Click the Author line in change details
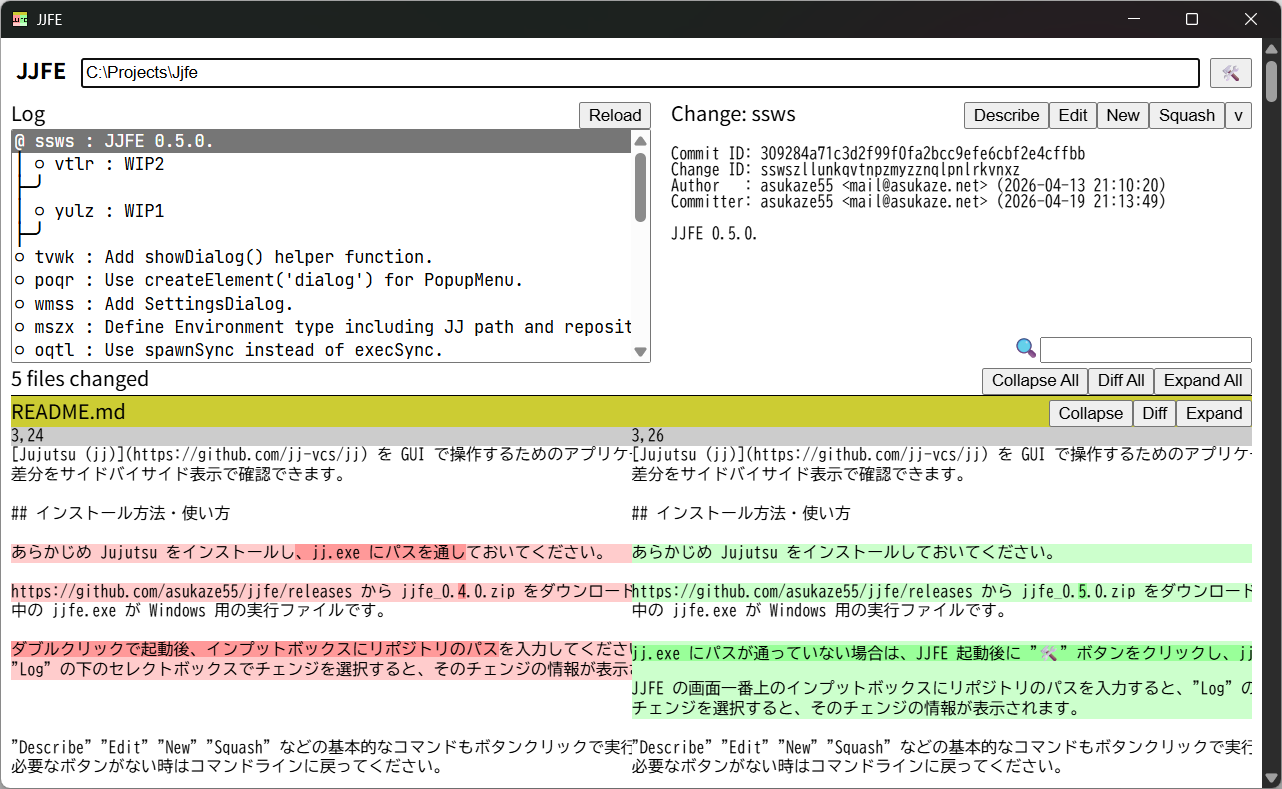This screenshot has height=789, width=1282. [918, 186]
